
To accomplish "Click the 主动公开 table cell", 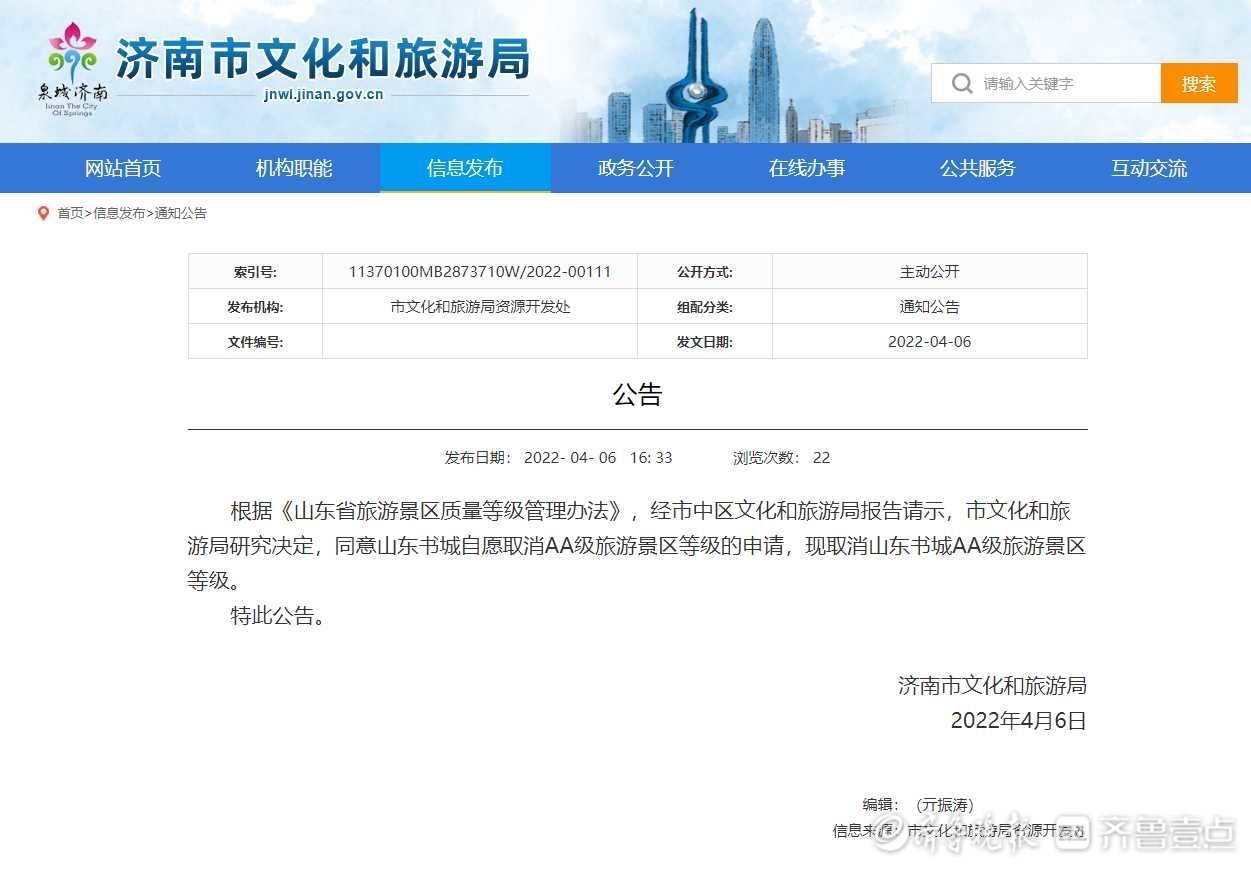I will pyautogui.click(x=930, y=272).
